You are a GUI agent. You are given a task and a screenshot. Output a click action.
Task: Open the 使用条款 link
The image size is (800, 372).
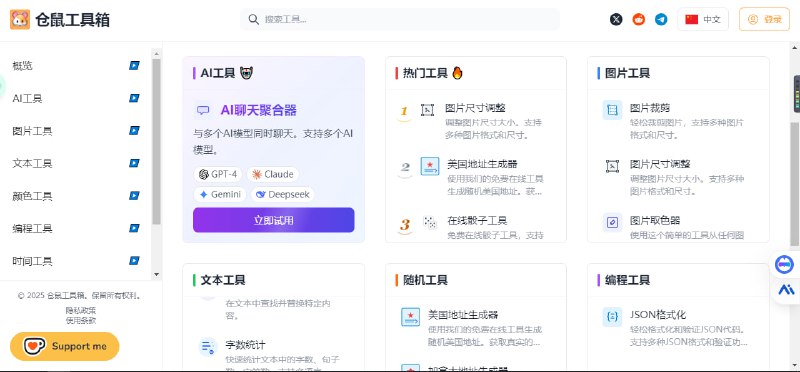pos(81,320)
